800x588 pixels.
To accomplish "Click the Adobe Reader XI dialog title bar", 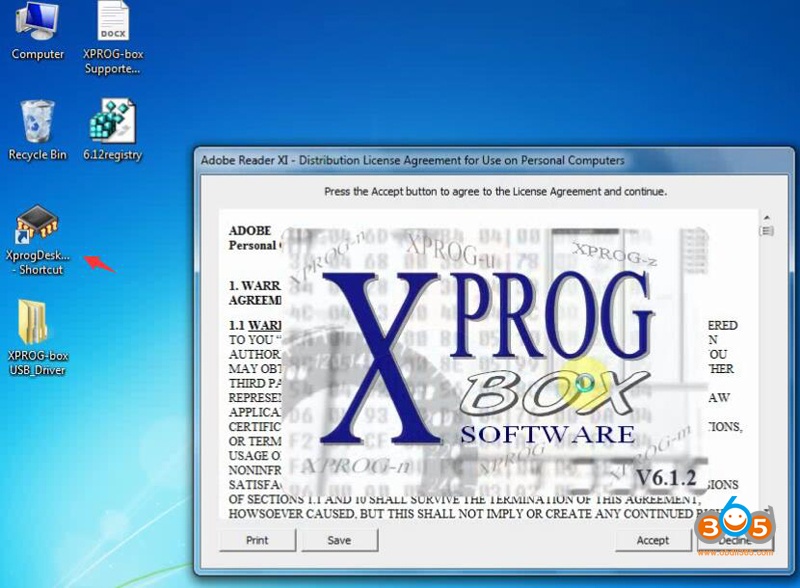I will pyautogui.click(x=493, y=160).
